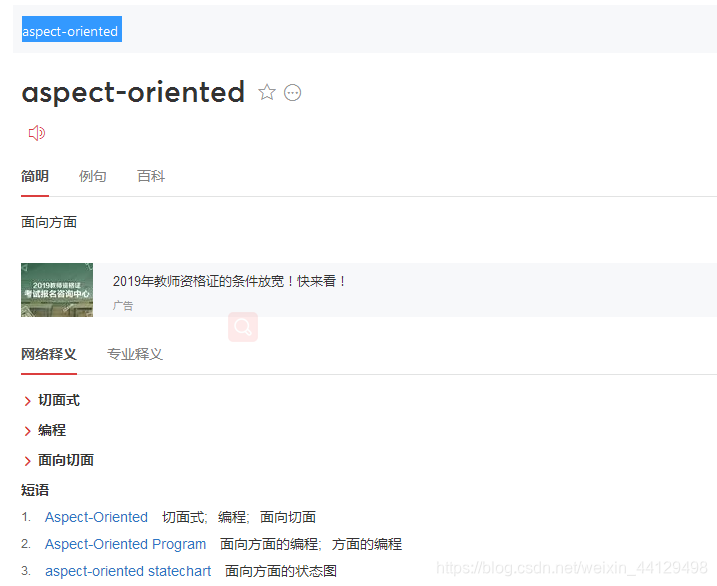Open the more-options ellipsis circle icon

[293, 93]
